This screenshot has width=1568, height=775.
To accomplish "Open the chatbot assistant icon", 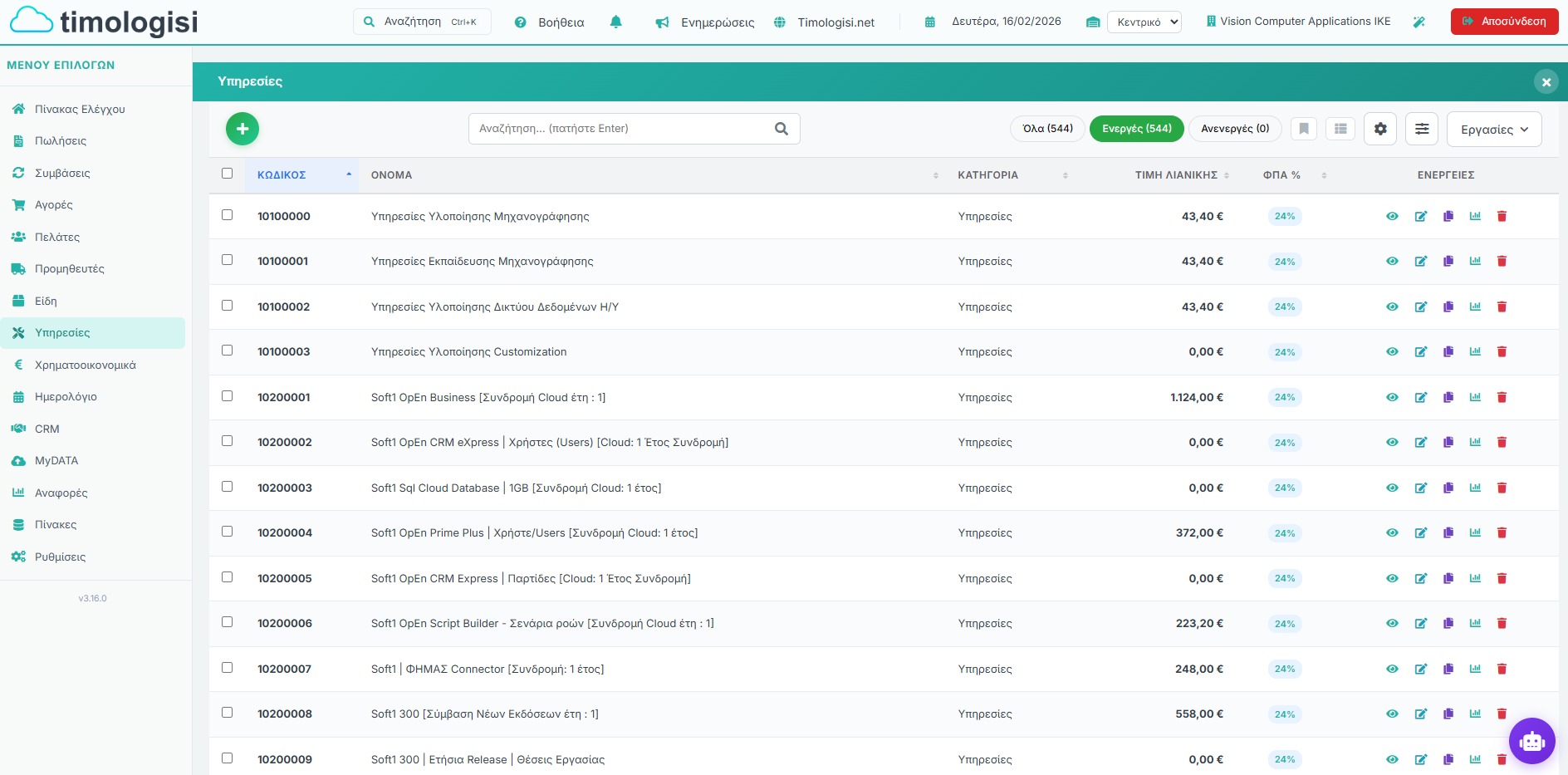I will 1531,741.
